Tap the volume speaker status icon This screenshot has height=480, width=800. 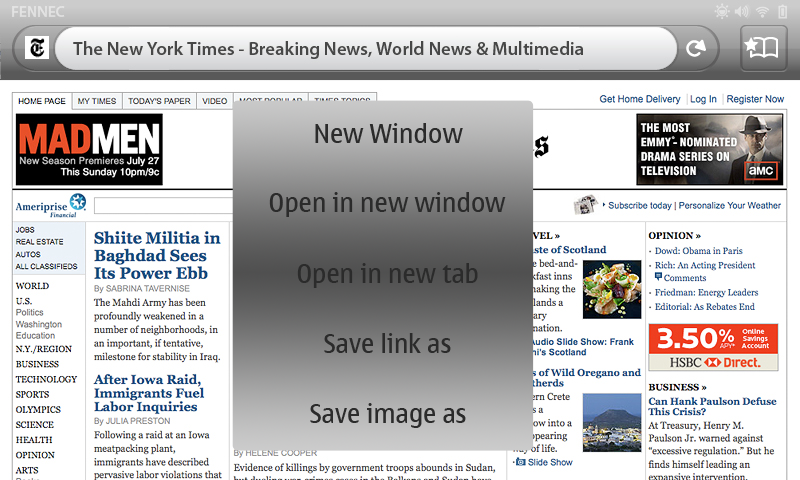tap(742, 11)
